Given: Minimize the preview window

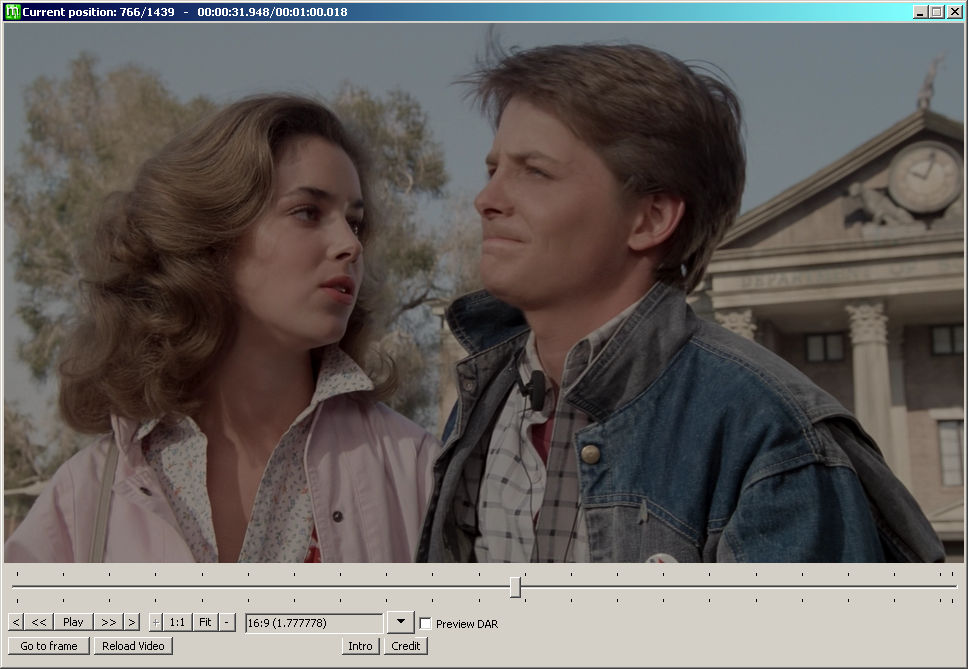Looking at the screenshot, I should (920, 12).
